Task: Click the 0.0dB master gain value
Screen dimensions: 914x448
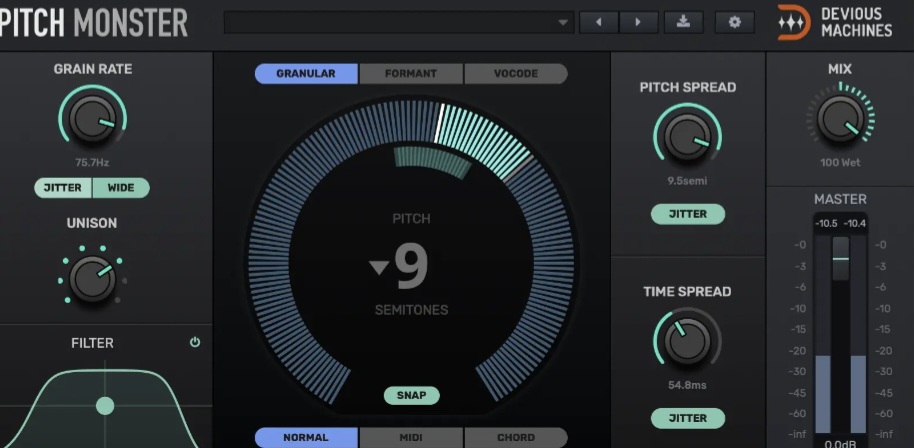Action: (x=840, y=444)
